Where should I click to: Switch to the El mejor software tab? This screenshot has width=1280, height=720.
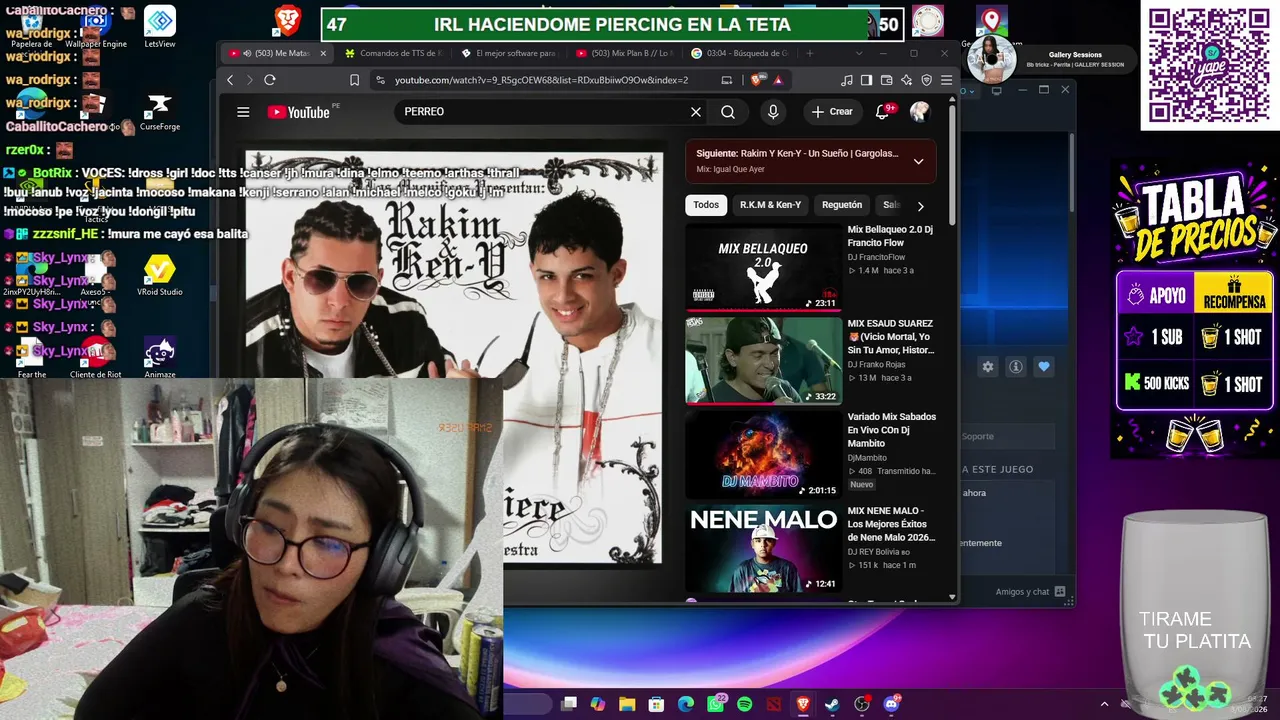(509, 53)
